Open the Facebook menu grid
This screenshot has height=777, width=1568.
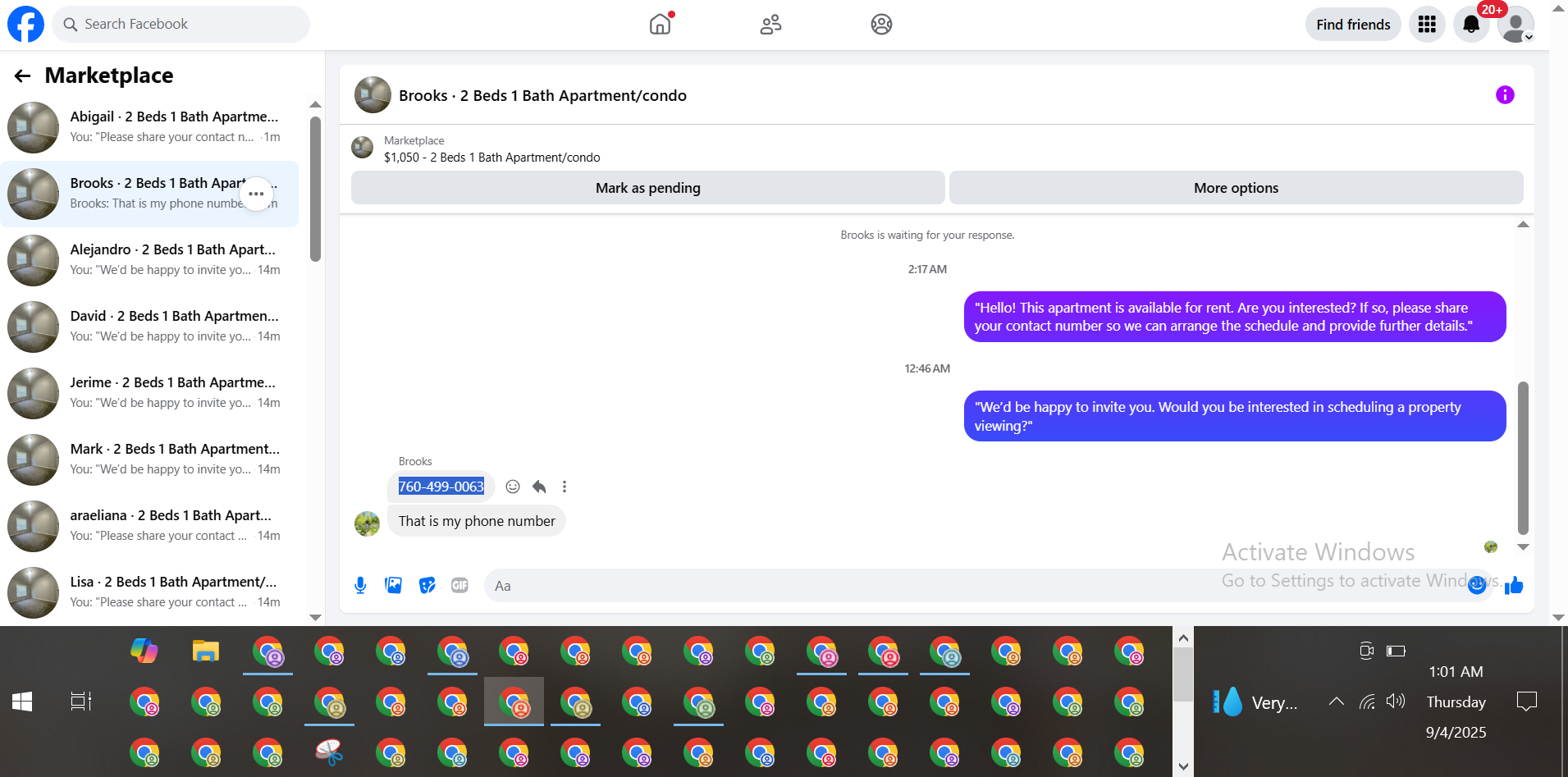pos(1427,25)
